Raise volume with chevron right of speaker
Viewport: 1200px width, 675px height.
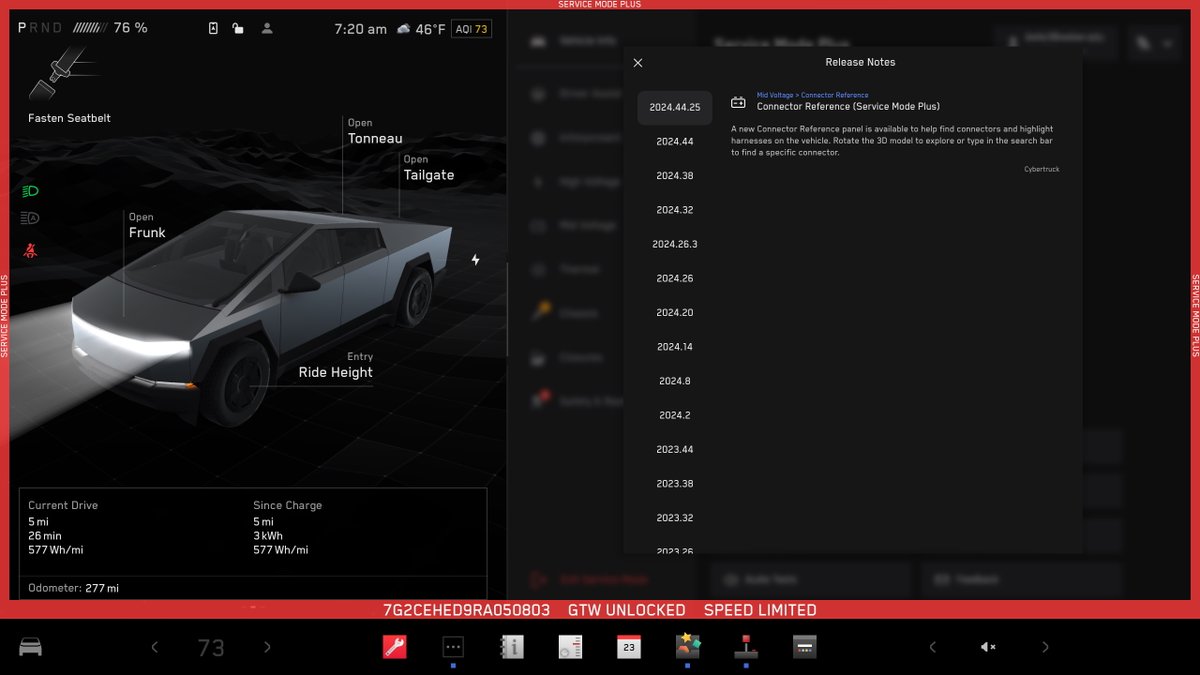click(x=1045, y=647)
